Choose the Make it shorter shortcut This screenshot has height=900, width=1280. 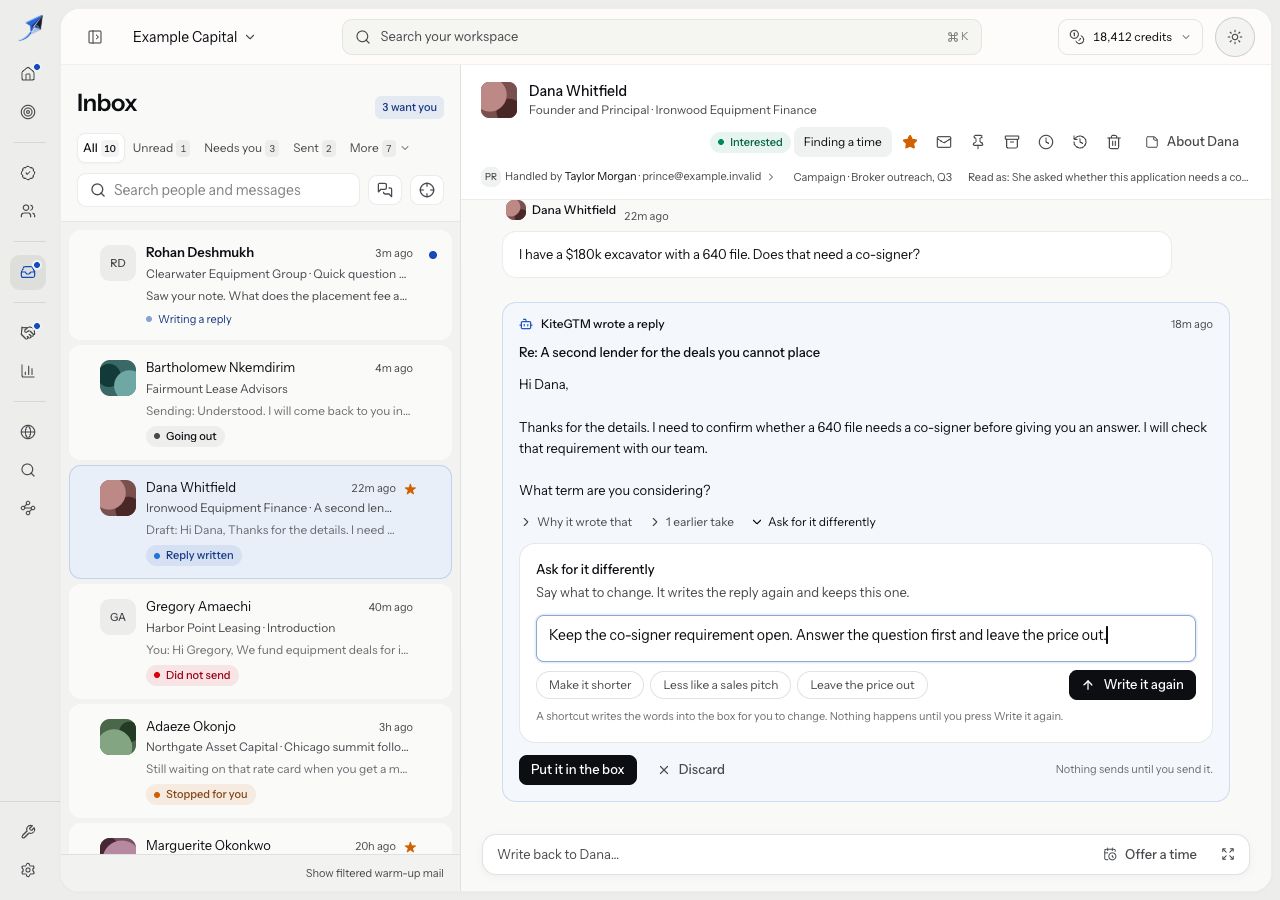pos(590,685)
